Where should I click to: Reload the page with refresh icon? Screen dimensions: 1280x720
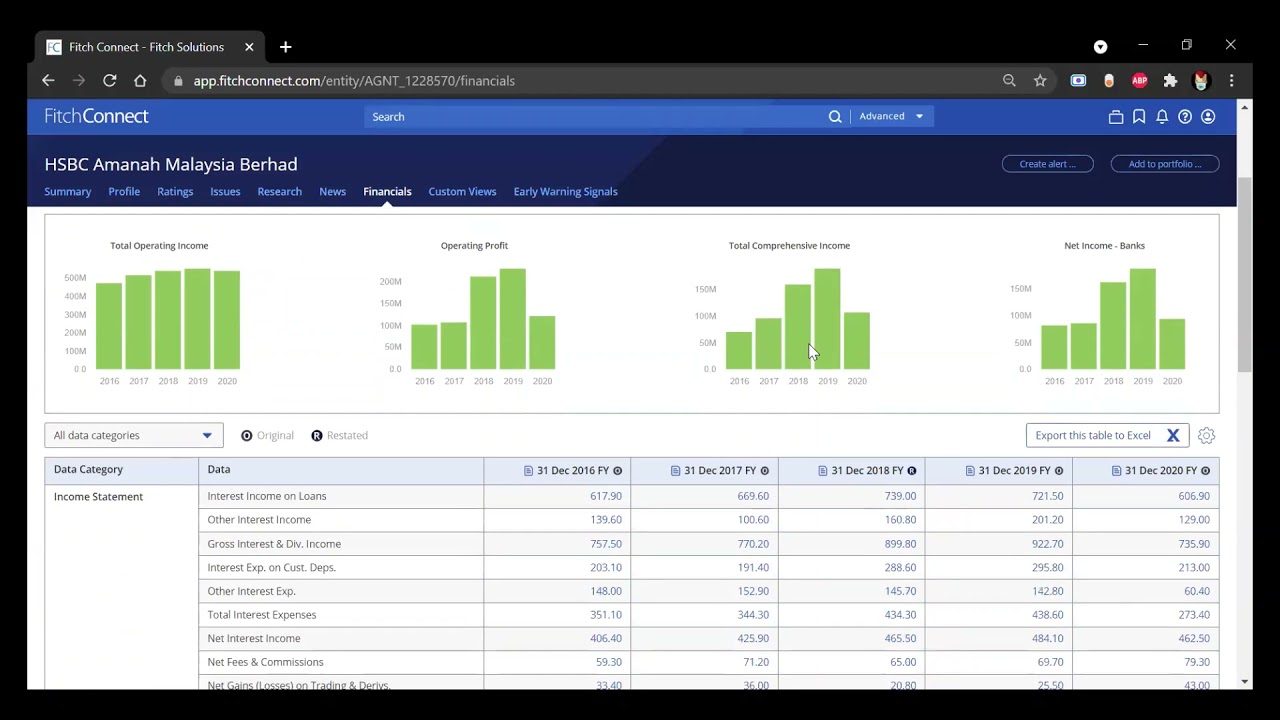point(110,80)
